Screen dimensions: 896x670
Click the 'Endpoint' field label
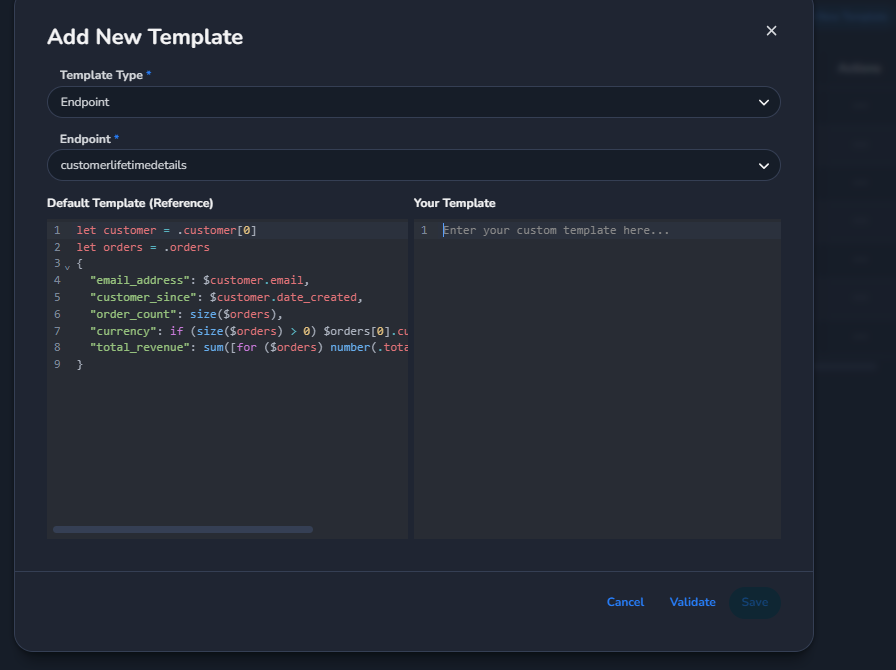click(x=85, y=139)
